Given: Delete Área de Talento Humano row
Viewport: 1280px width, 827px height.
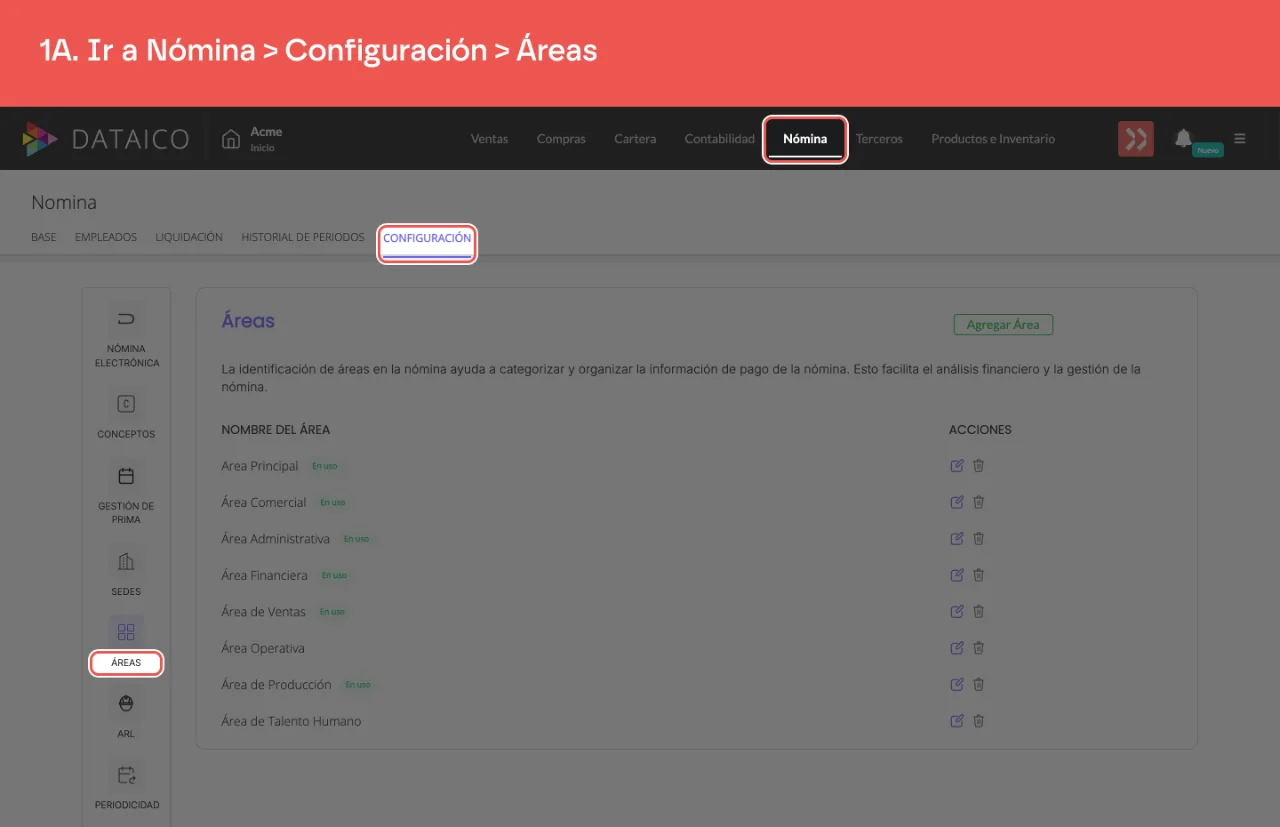Looking at the screenshot, I should (x=979, y=720).
